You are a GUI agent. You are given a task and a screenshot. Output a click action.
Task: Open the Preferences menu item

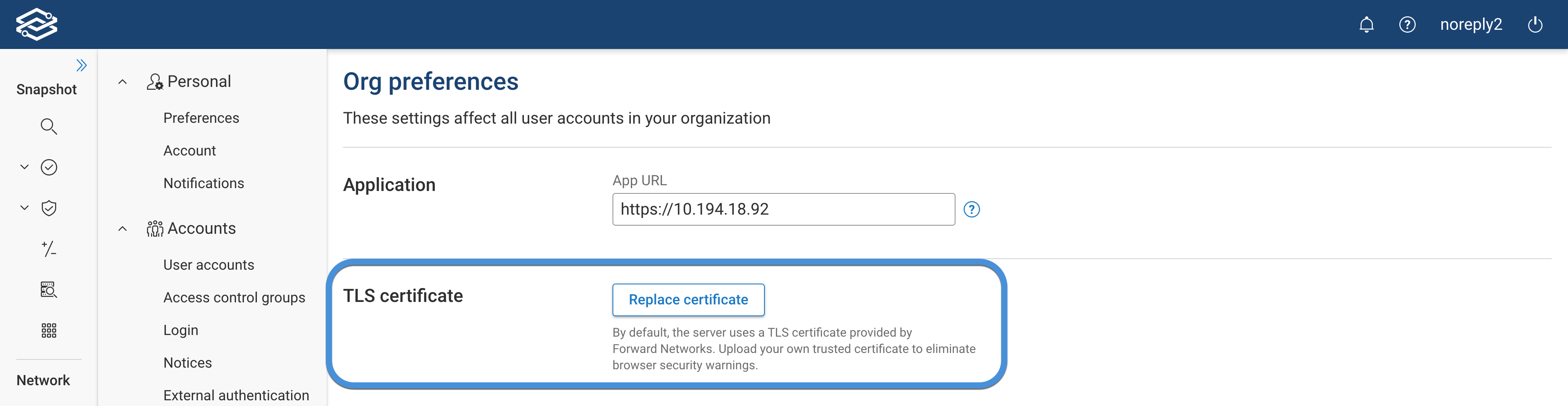(201, 118)
